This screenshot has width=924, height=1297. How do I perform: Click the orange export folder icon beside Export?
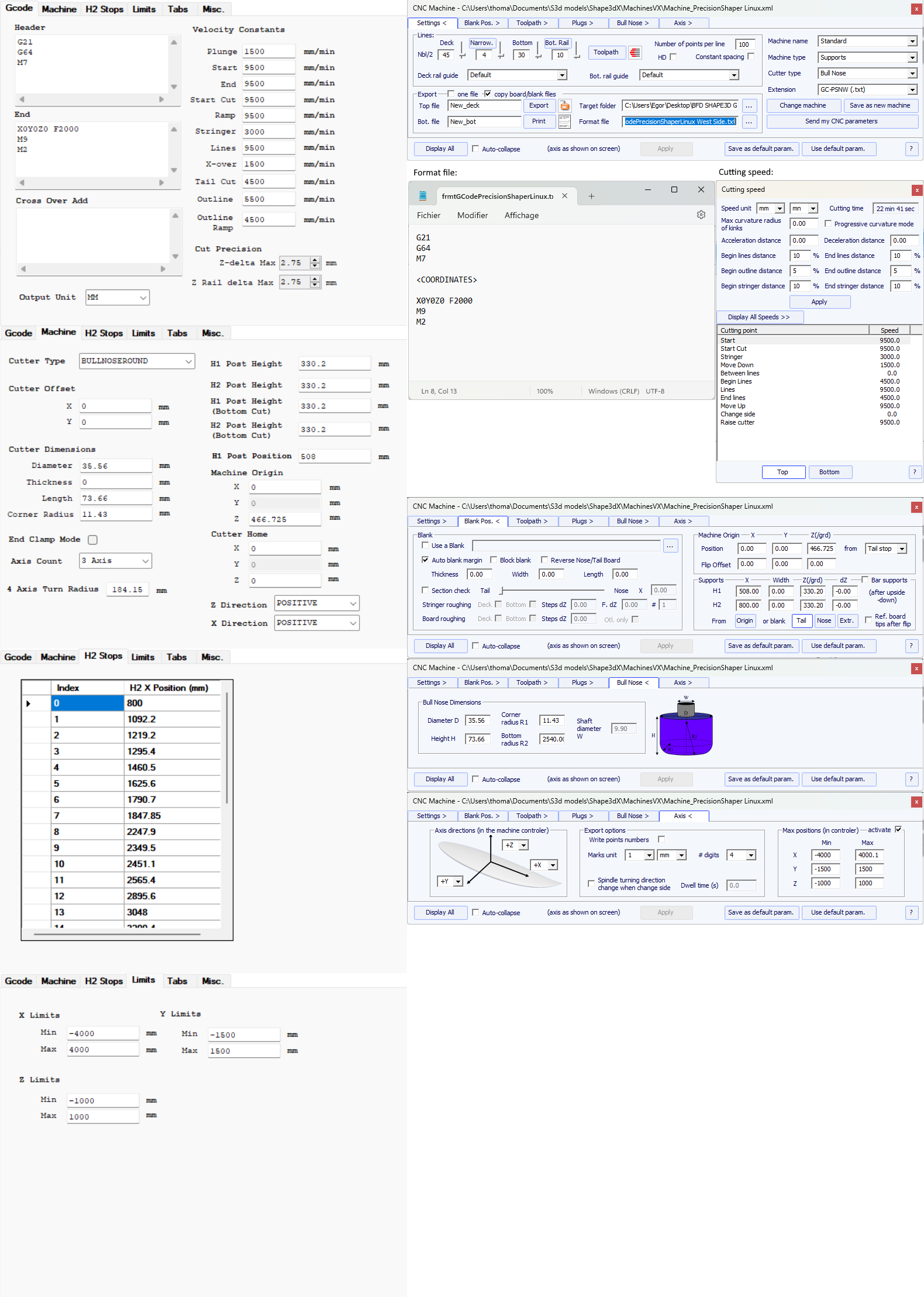pos(565,106)
